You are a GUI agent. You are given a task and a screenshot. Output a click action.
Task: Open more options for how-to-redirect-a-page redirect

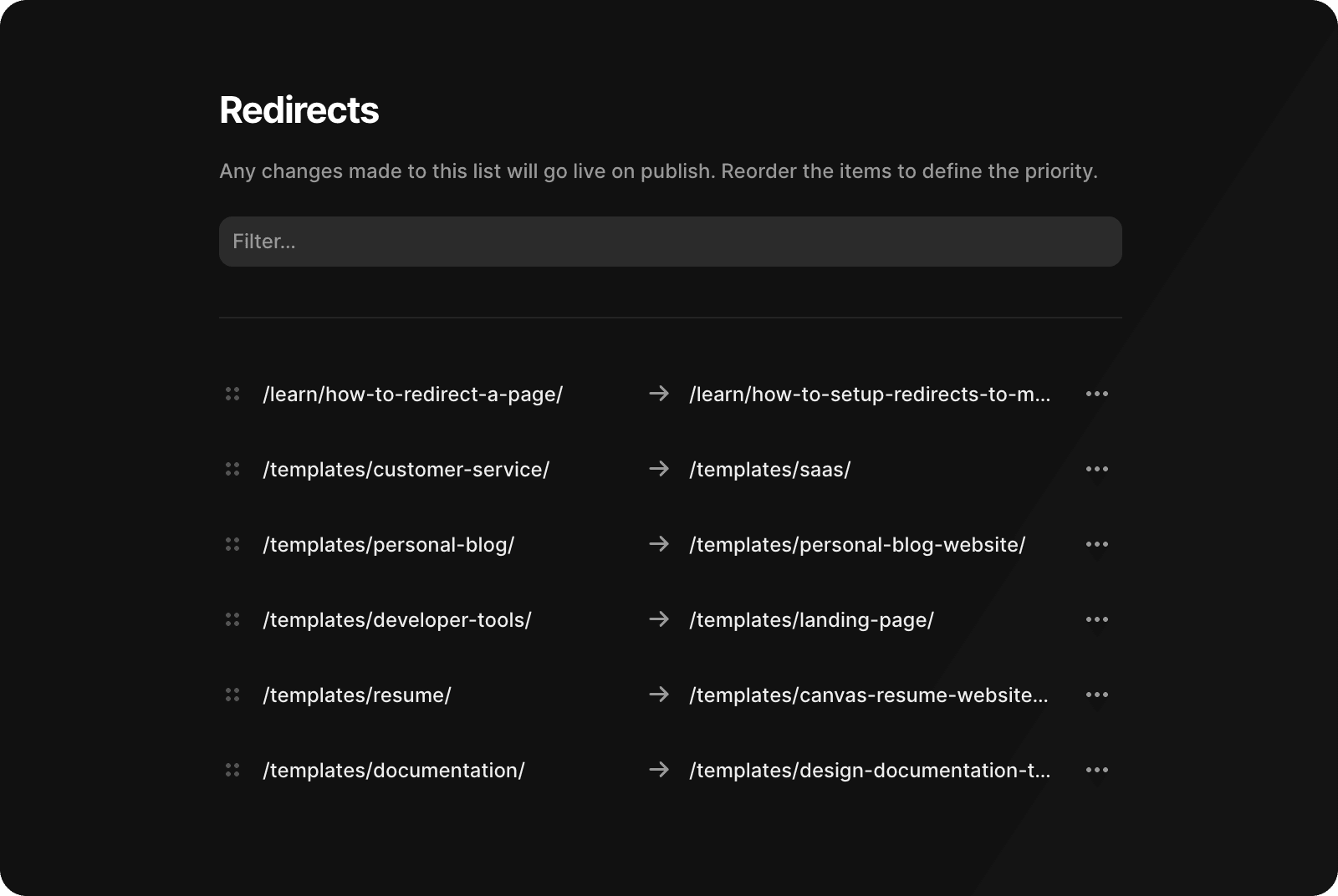click(x=1096, y=394)
